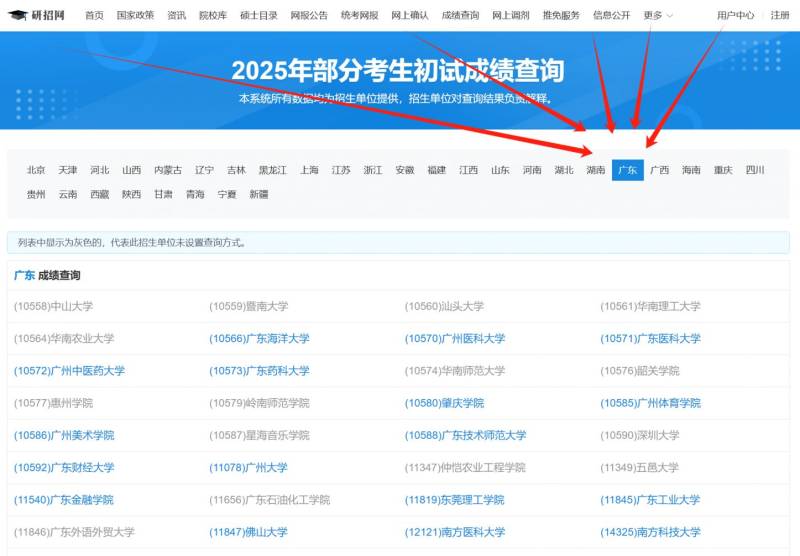Switch to 山东 province

501,170
